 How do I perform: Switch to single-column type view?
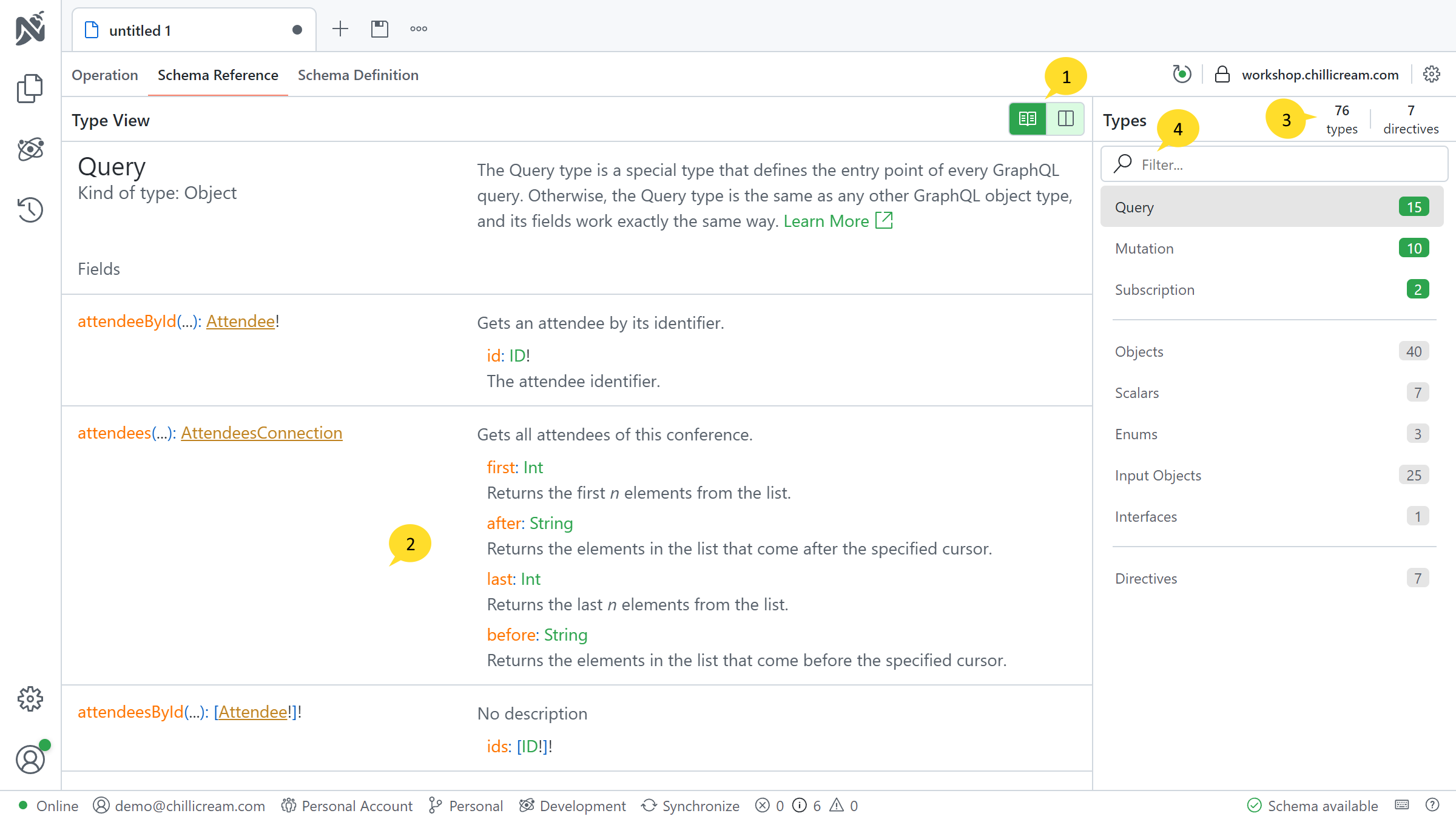[x=1028, y=119]
